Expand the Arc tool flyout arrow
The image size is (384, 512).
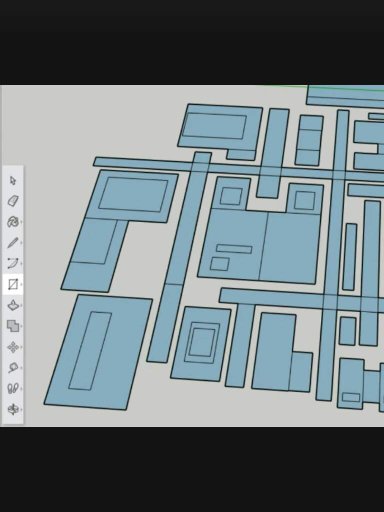21,263
